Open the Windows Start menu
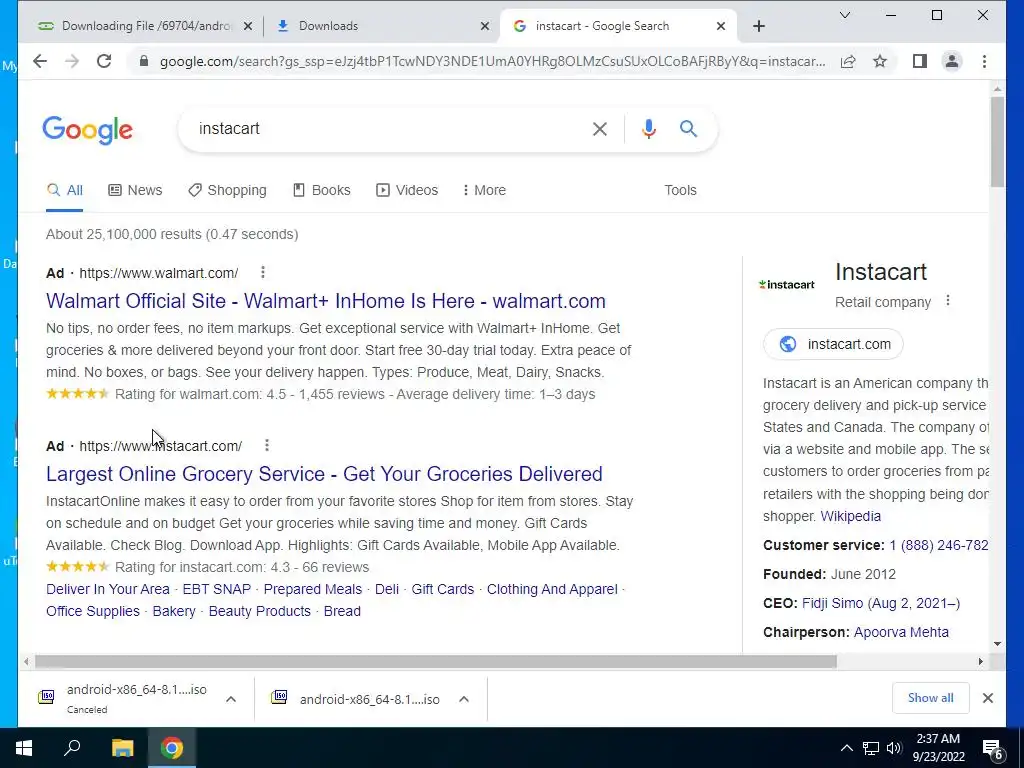This screenshot has width=1024, height=768. 24,748
